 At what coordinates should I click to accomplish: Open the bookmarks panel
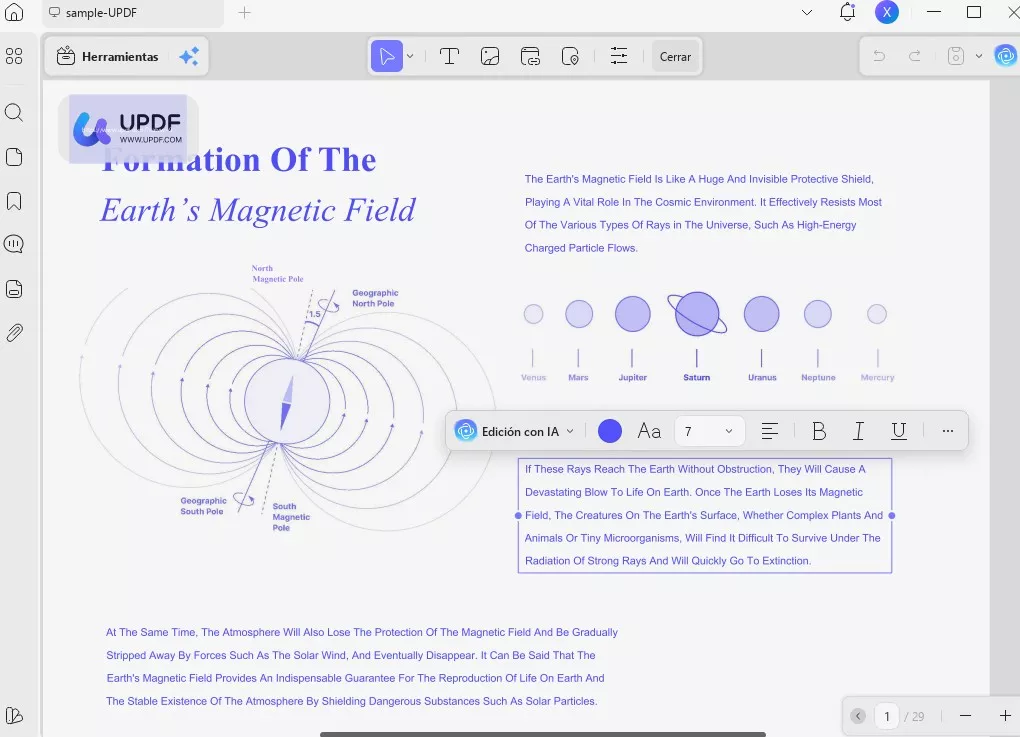pyautogui.click(x=14, y=201)
